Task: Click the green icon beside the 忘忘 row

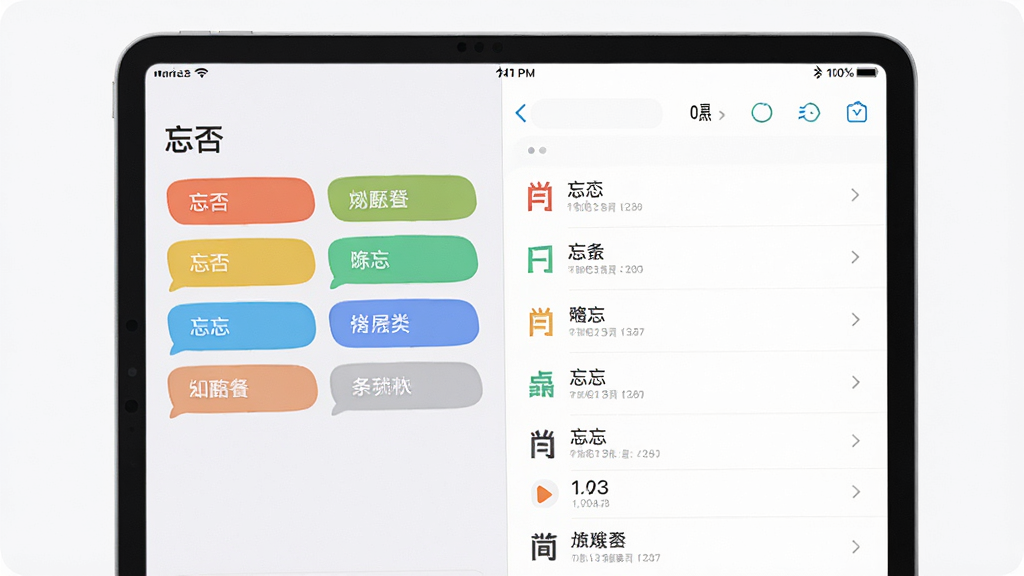Action: pos(541,384)
